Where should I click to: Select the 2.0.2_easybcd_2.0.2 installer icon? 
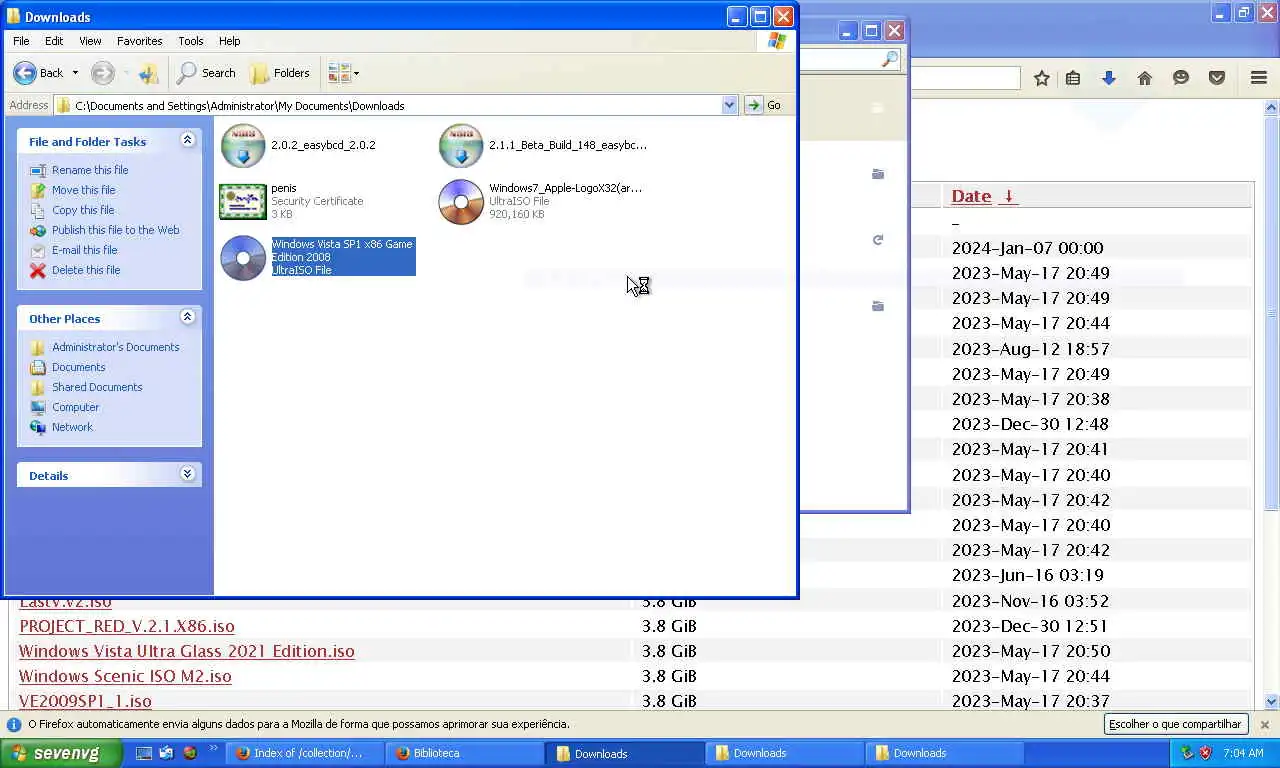243,146
